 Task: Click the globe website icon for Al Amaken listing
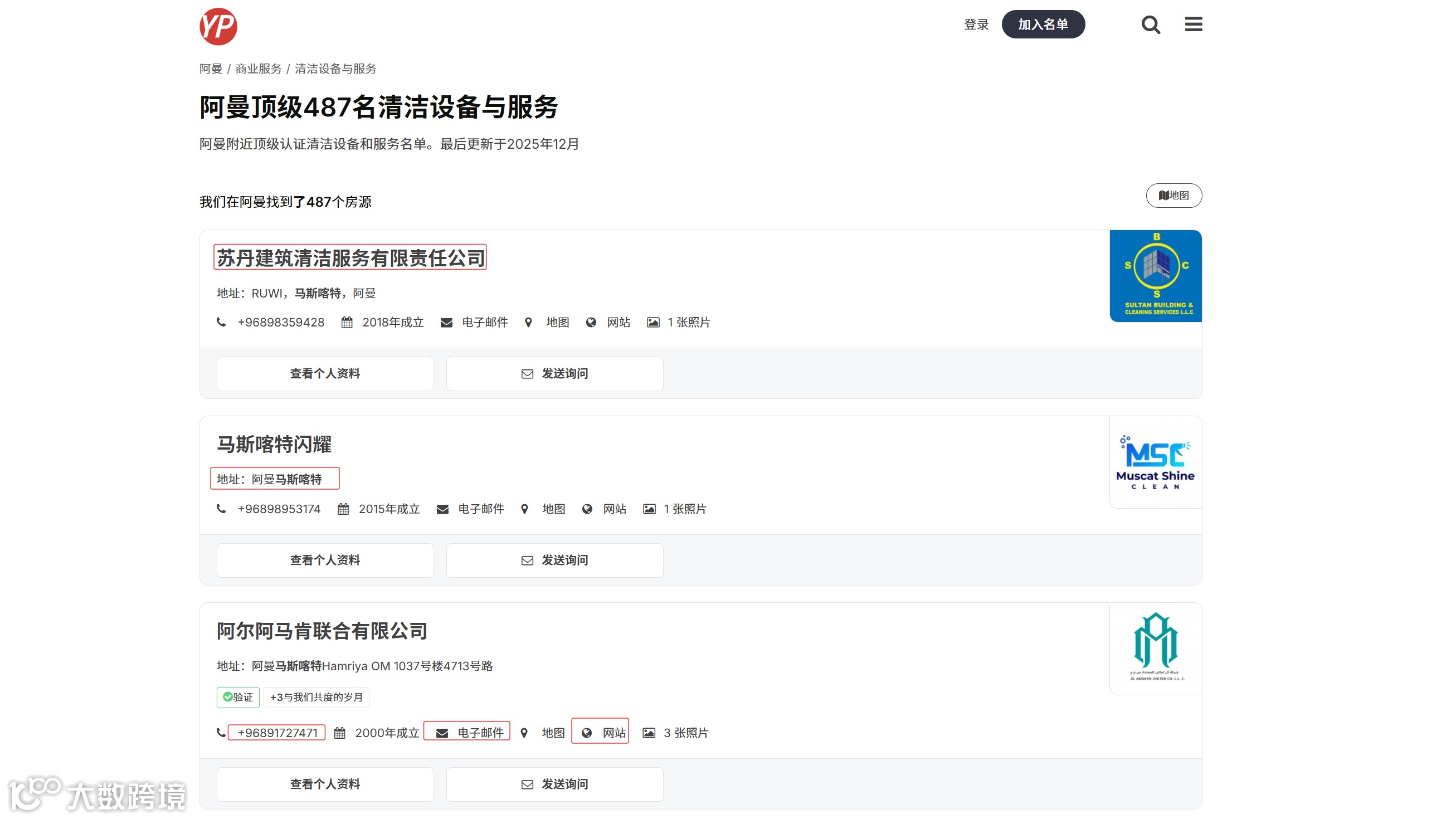[587, 733]
